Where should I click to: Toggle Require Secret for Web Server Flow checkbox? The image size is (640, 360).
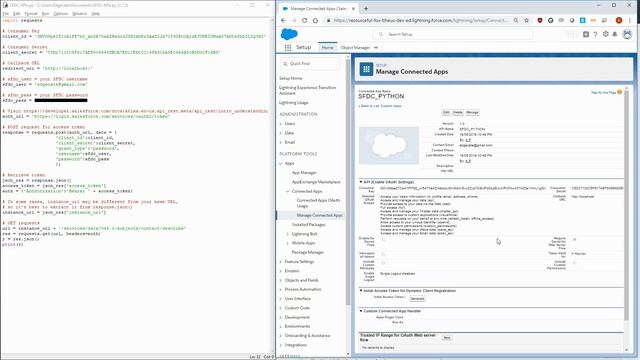tap(574, 240)
